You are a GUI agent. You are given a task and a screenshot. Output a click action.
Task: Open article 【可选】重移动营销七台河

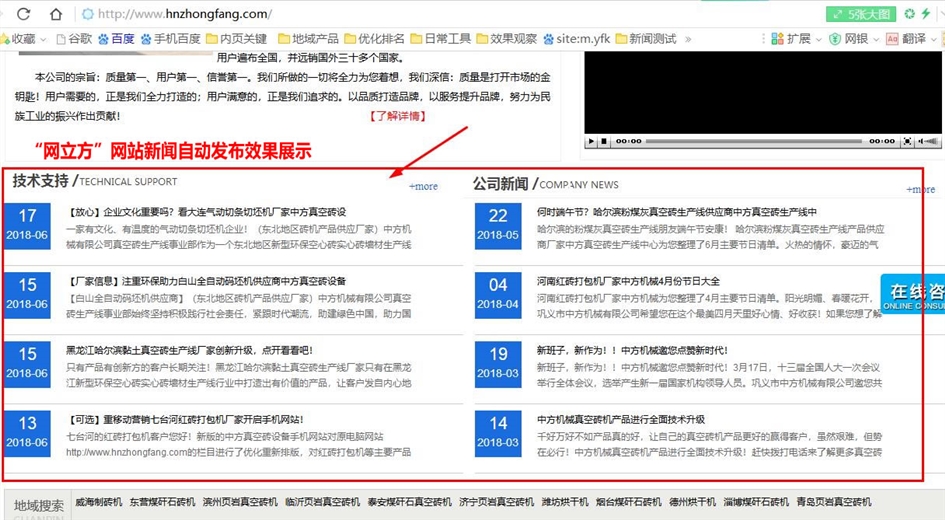[x=185, y=419]
